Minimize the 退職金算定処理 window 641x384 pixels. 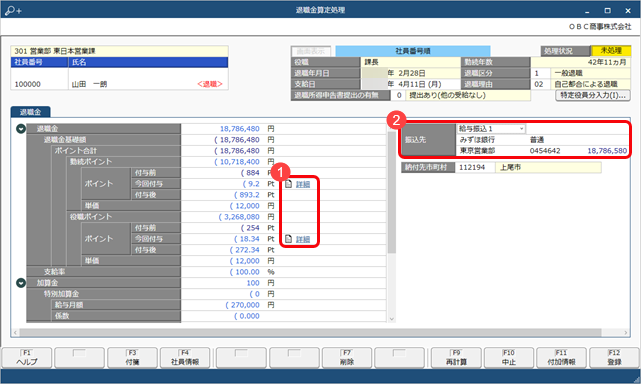pos(587,11)
